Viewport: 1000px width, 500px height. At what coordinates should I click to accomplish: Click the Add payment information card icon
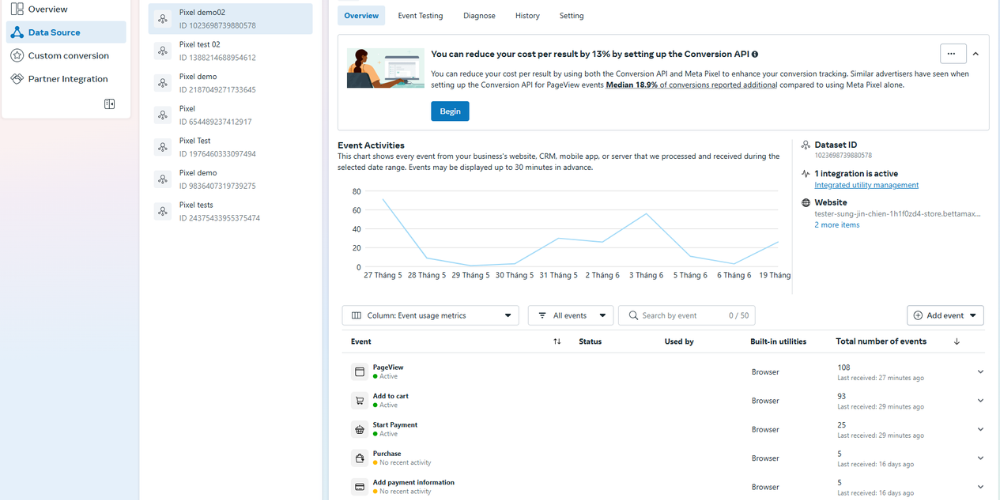(x=360, y=487)
